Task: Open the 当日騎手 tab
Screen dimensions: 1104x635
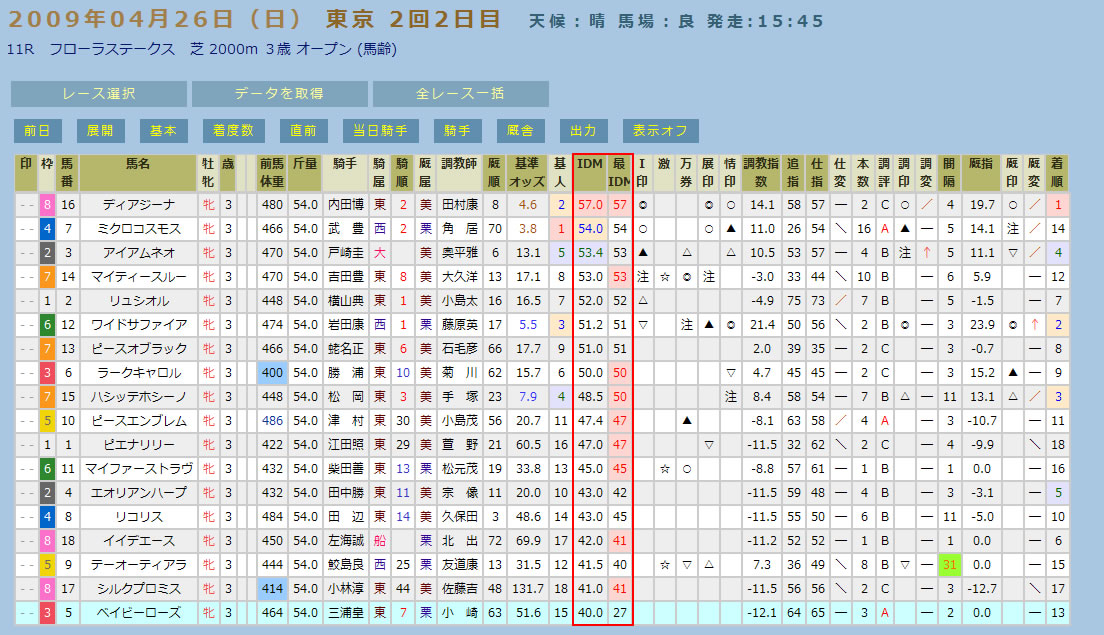Action: pos(380,131)
